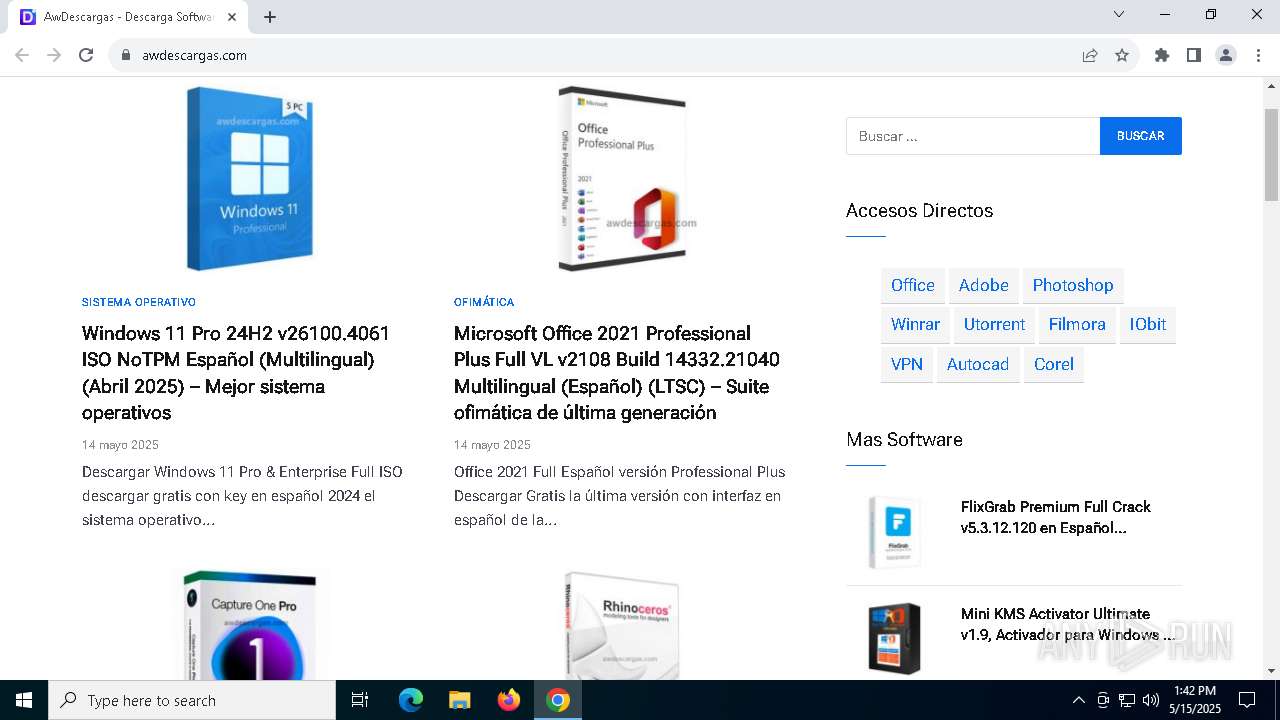This screenshot has height=720, width=1280.
Task: Open the Chrome three-dot menu
Action: coord(1257,55)
